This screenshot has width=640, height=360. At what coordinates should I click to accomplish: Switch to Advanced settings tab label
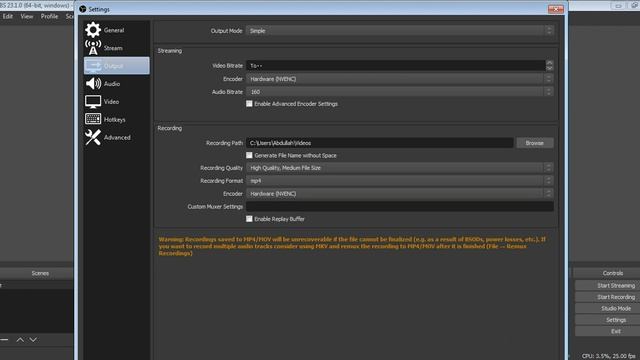[117, 138]
